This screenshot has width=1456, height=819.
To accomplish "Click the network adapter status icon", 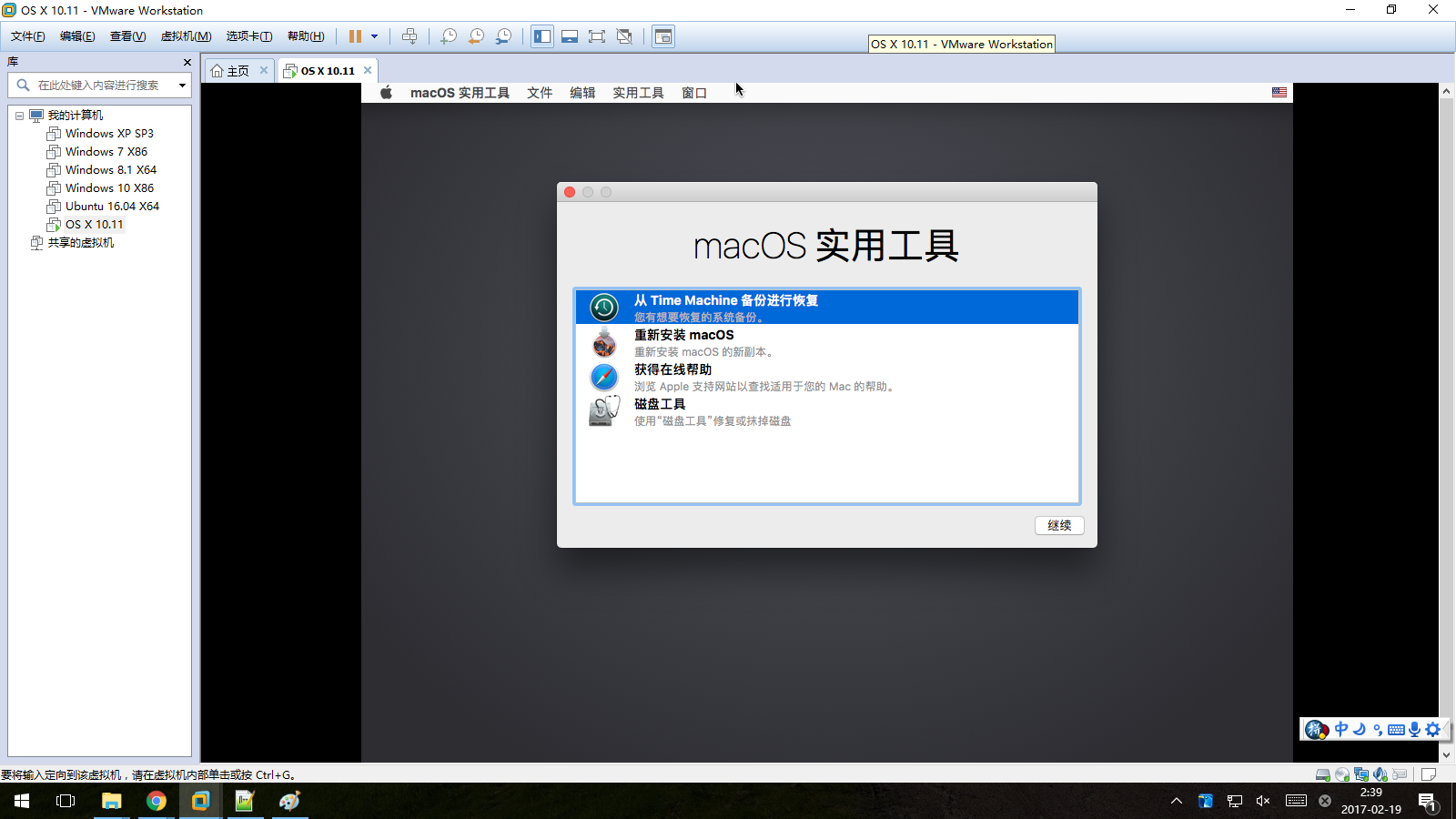I will [1361, 774].
